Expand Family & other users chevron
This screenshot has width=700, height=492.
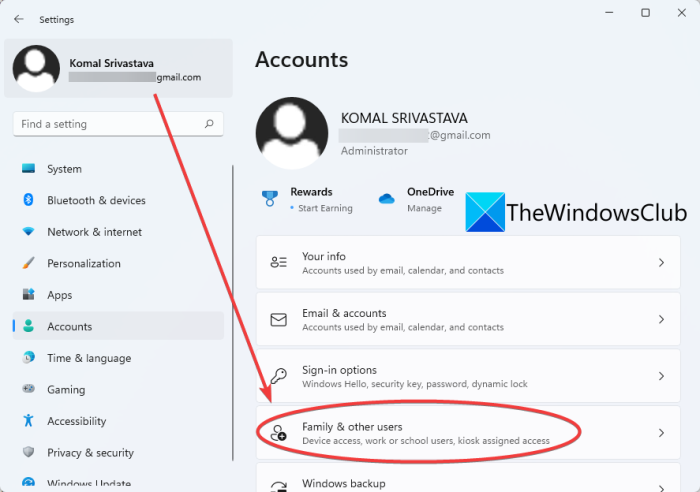pos(662,433)
